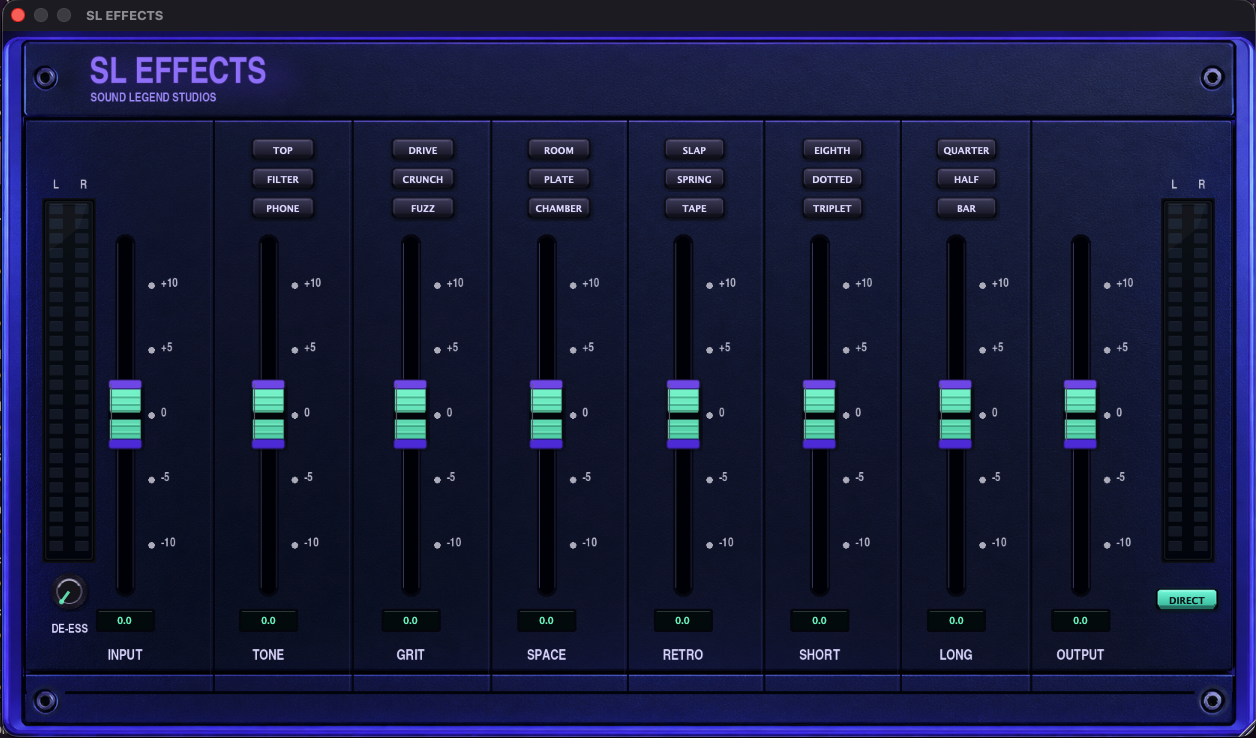Click the INPUT value field
This screenshot has width=1256, height=738.
click(x=125, y=621)
